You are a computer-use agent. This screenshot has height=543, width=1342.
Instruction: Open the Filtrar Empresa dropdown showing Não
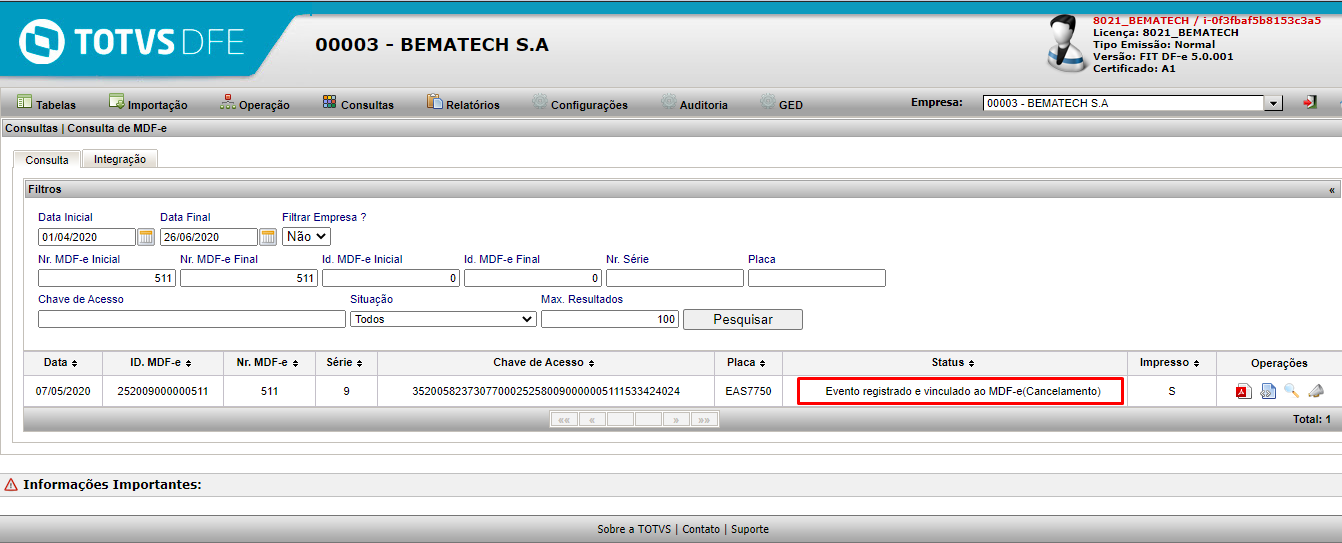click(306, 237)
